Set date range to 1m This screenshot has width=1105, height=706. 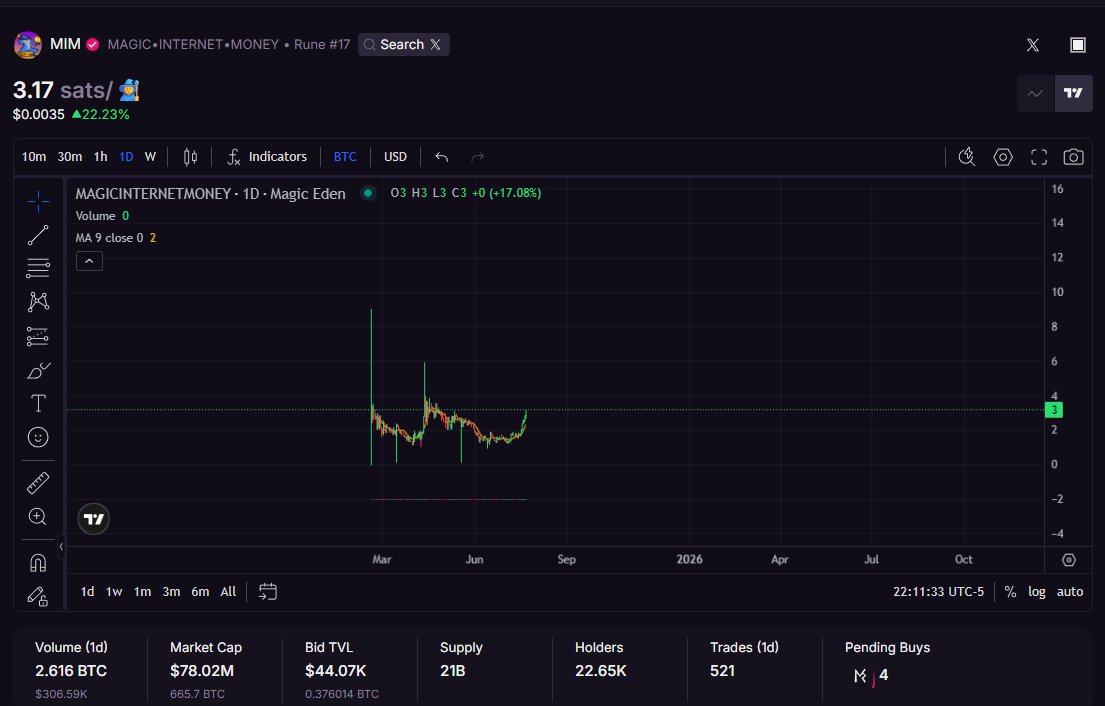tap(142, 592)
